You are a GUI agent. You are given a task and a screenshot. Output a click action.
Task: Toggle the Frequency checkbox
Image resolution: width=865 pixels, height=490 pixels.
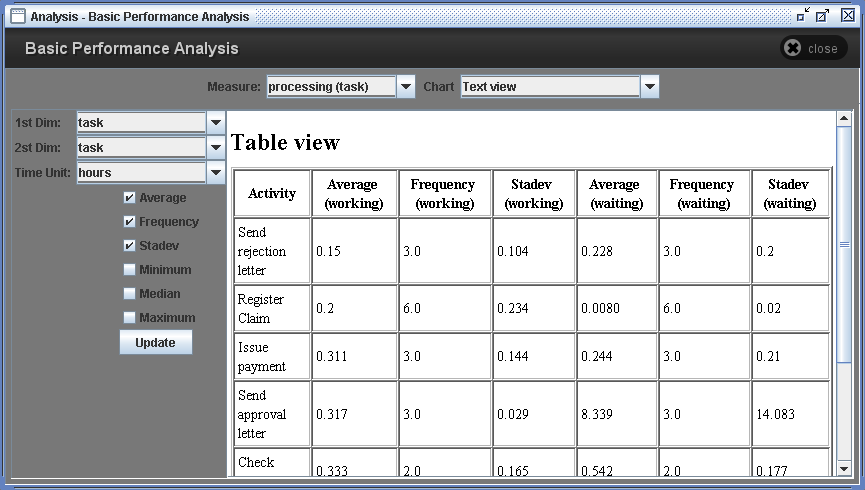pyautogui.click(x=129, y=222)
